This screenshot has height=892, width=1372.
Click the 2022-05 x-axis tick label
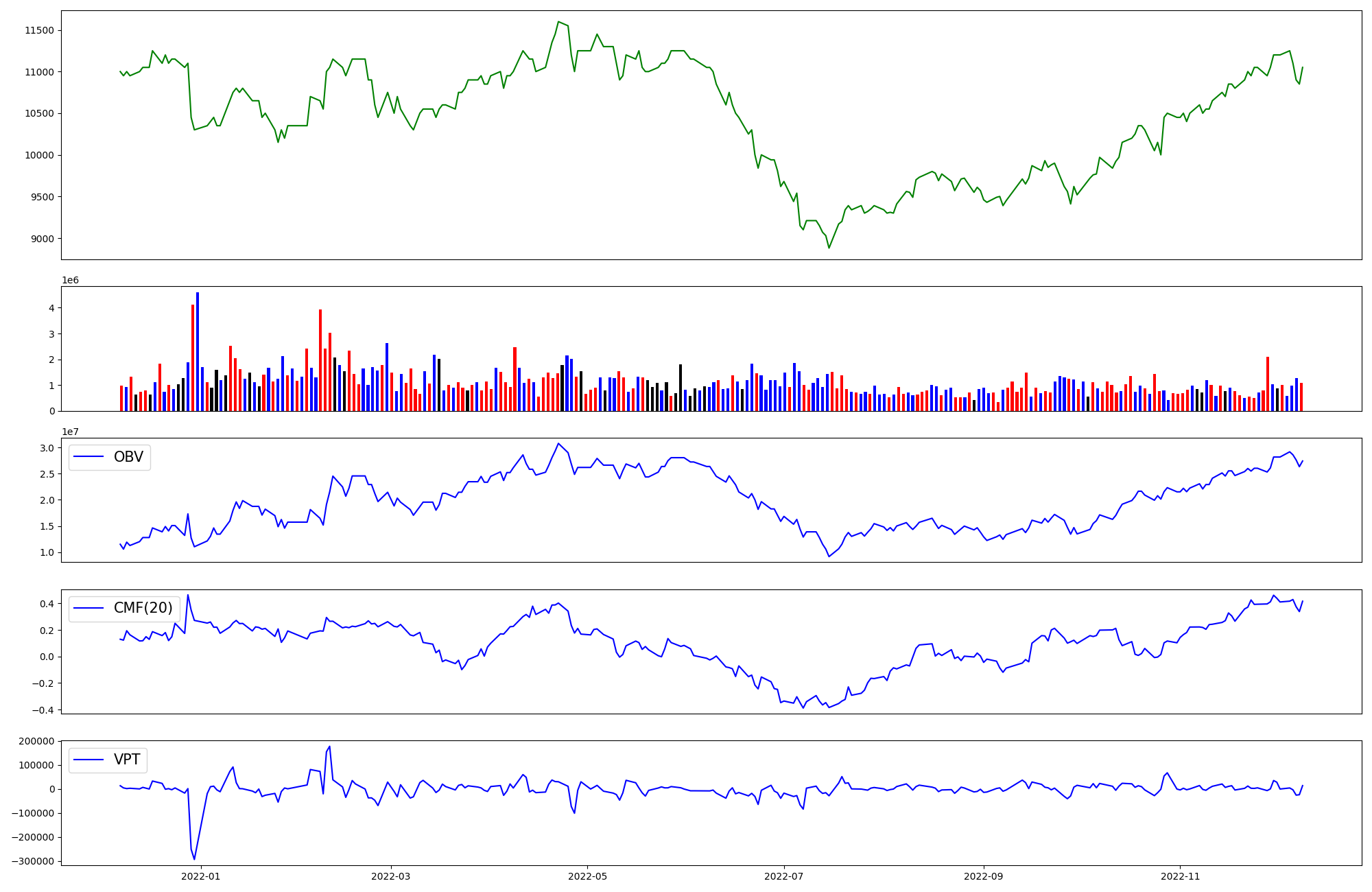coord(587,876)
